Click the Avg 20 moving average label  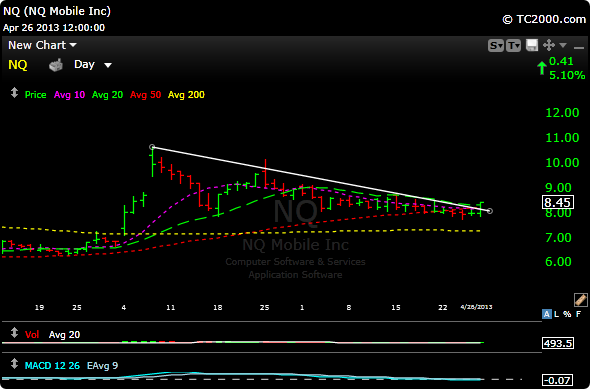click(107, 95)
